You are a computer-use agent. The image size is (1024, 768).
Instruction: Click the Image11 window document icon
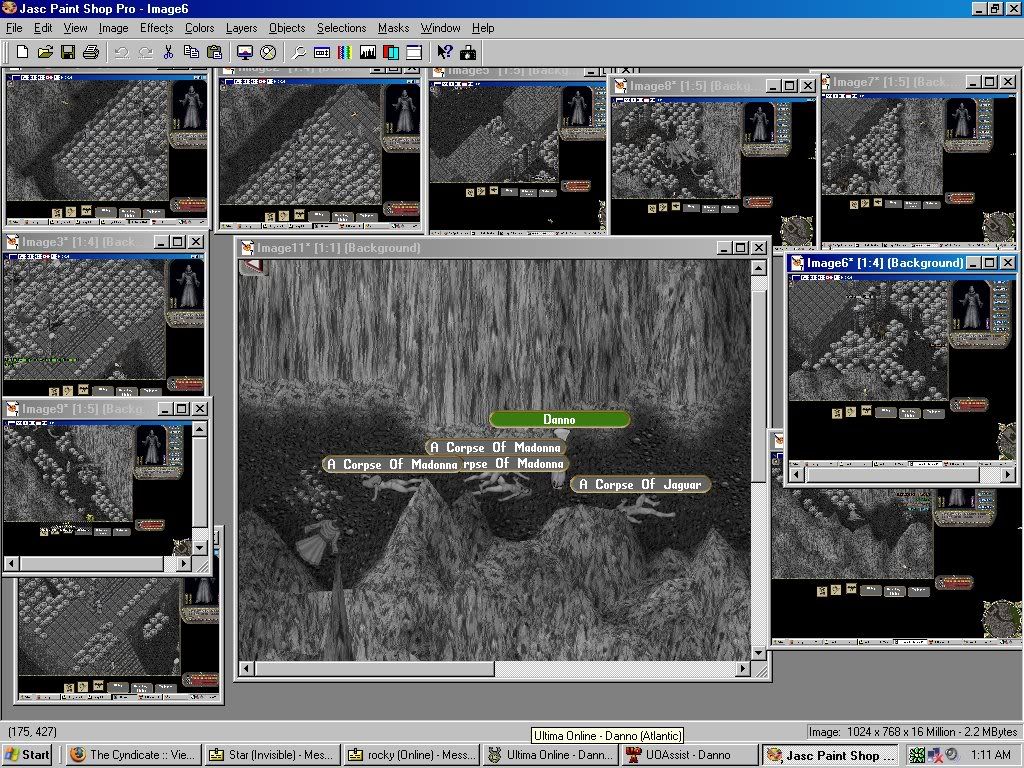click(248, 248)
